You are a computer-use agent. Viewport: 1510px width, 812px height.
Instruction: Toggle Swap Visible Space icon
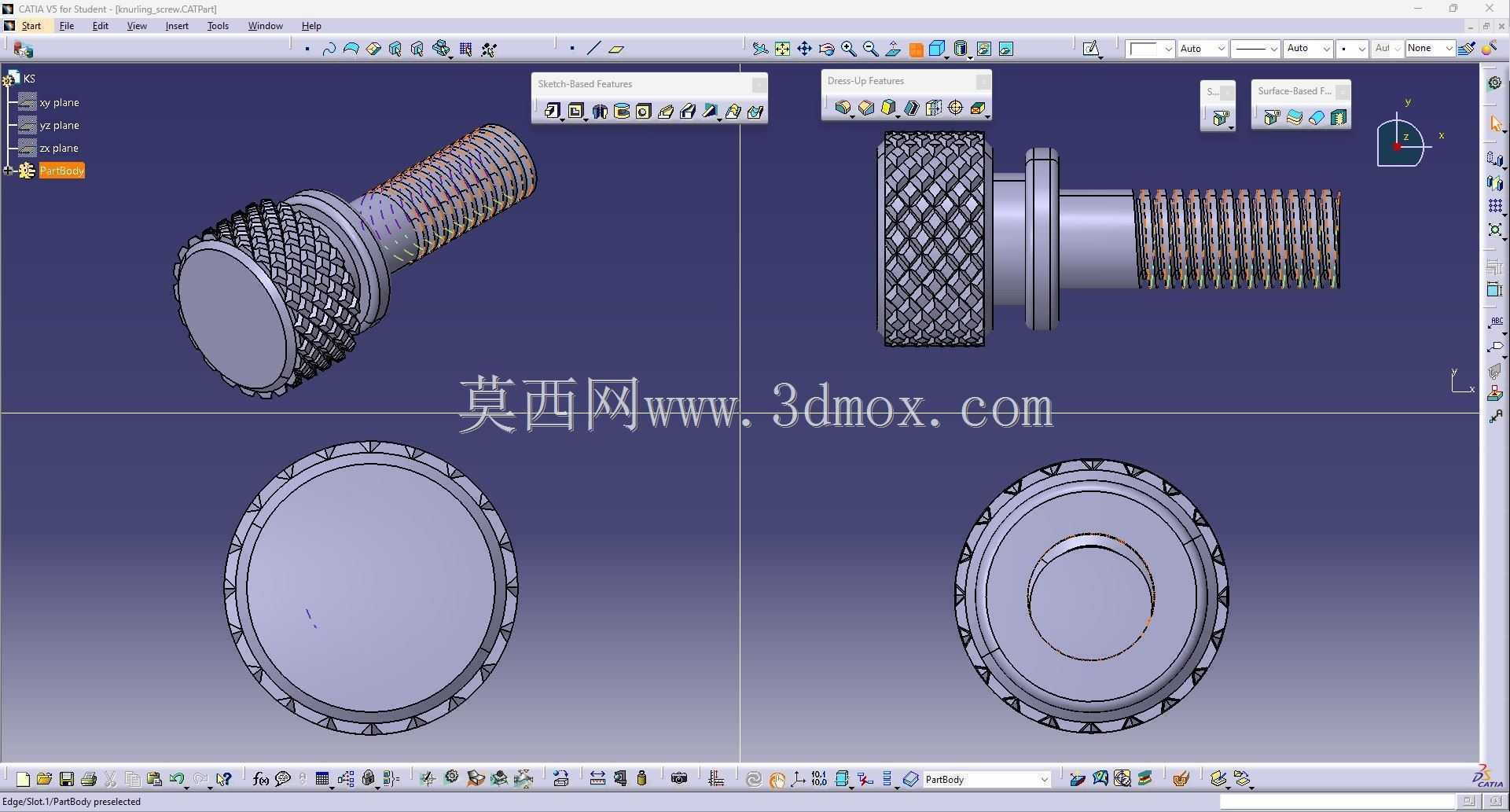(x=1005, y=49)
